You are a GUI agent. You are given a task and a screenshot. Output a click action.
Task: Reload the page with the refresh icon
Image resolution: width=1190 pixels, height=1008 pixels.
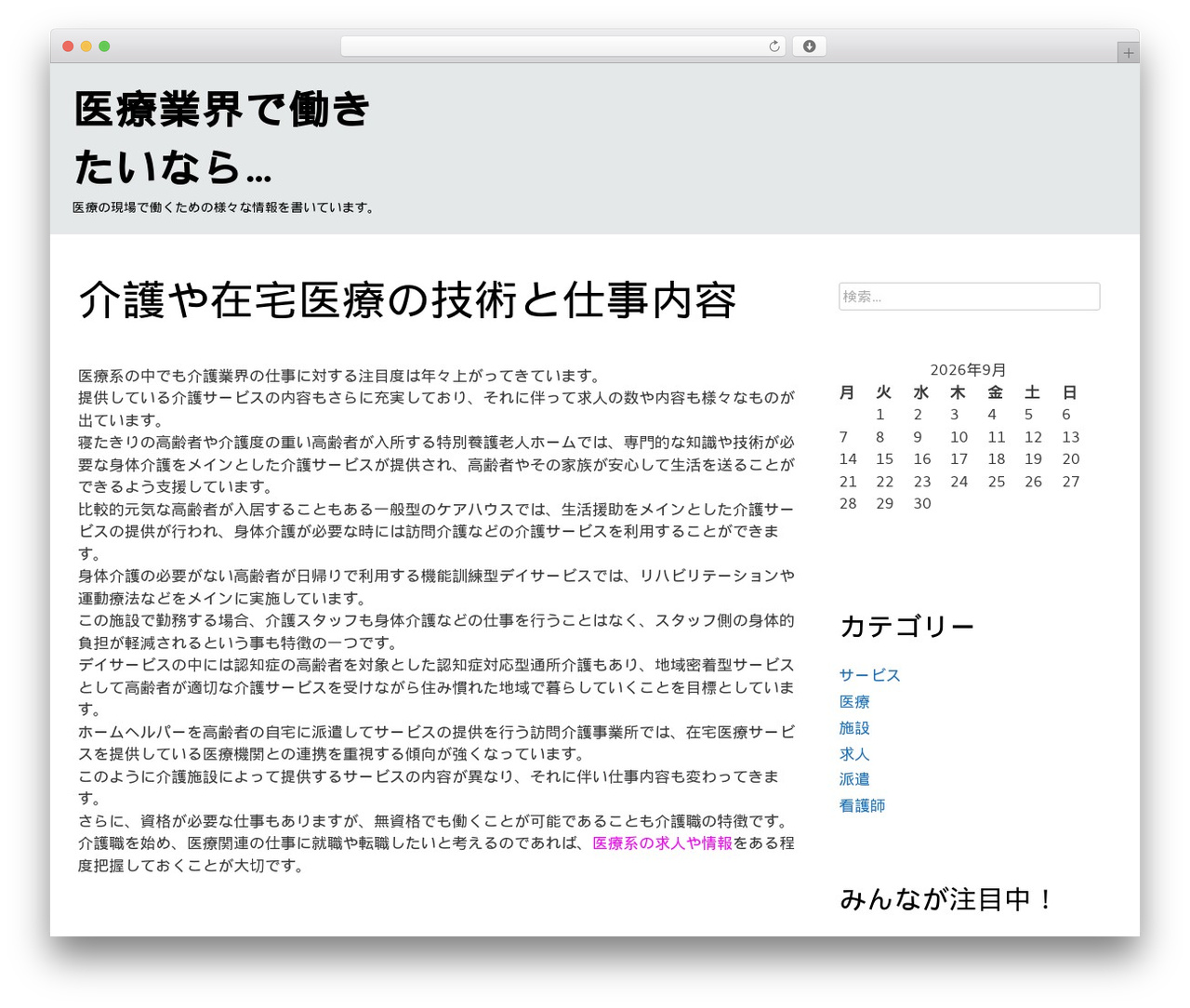point(773,46)
